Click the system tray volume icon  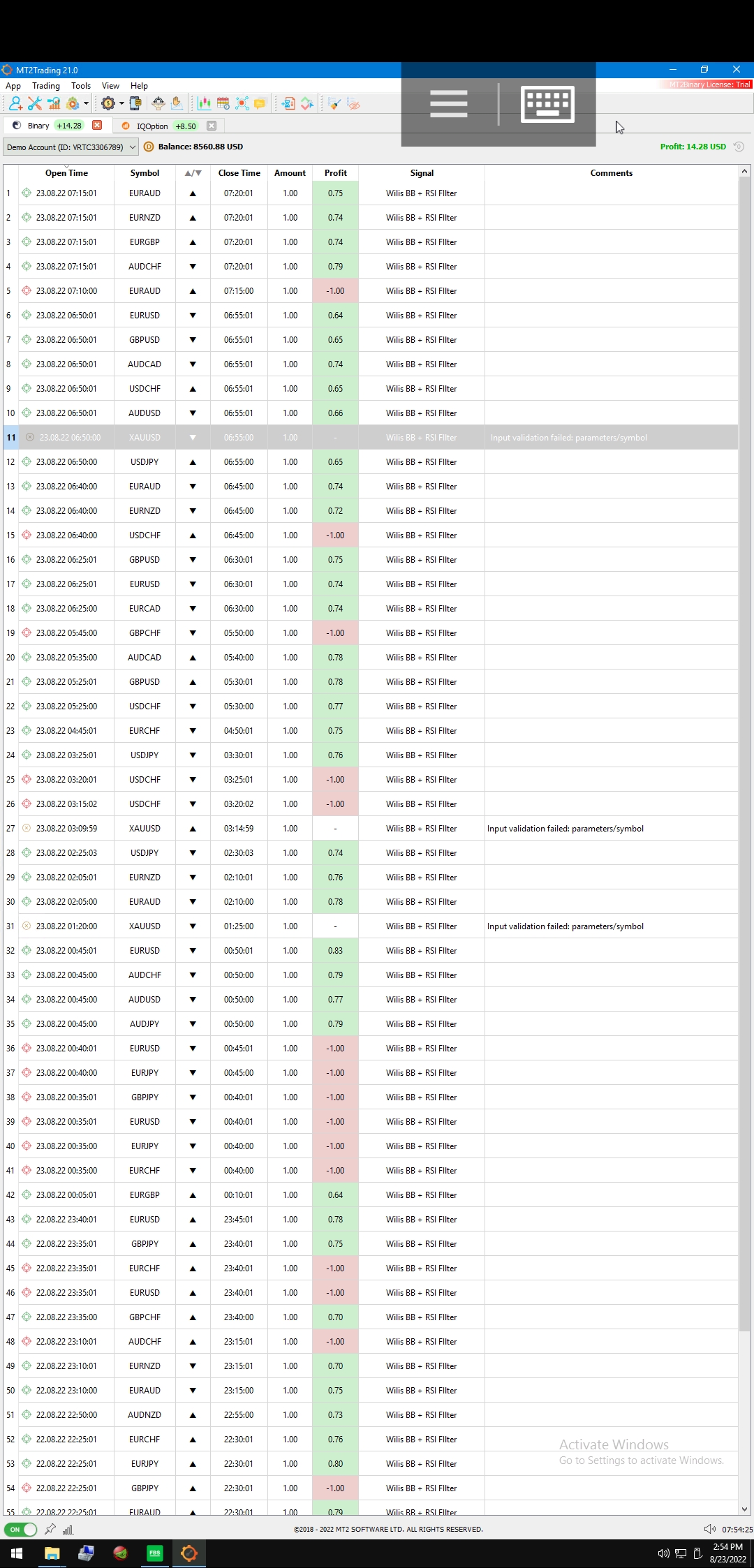663,1553
